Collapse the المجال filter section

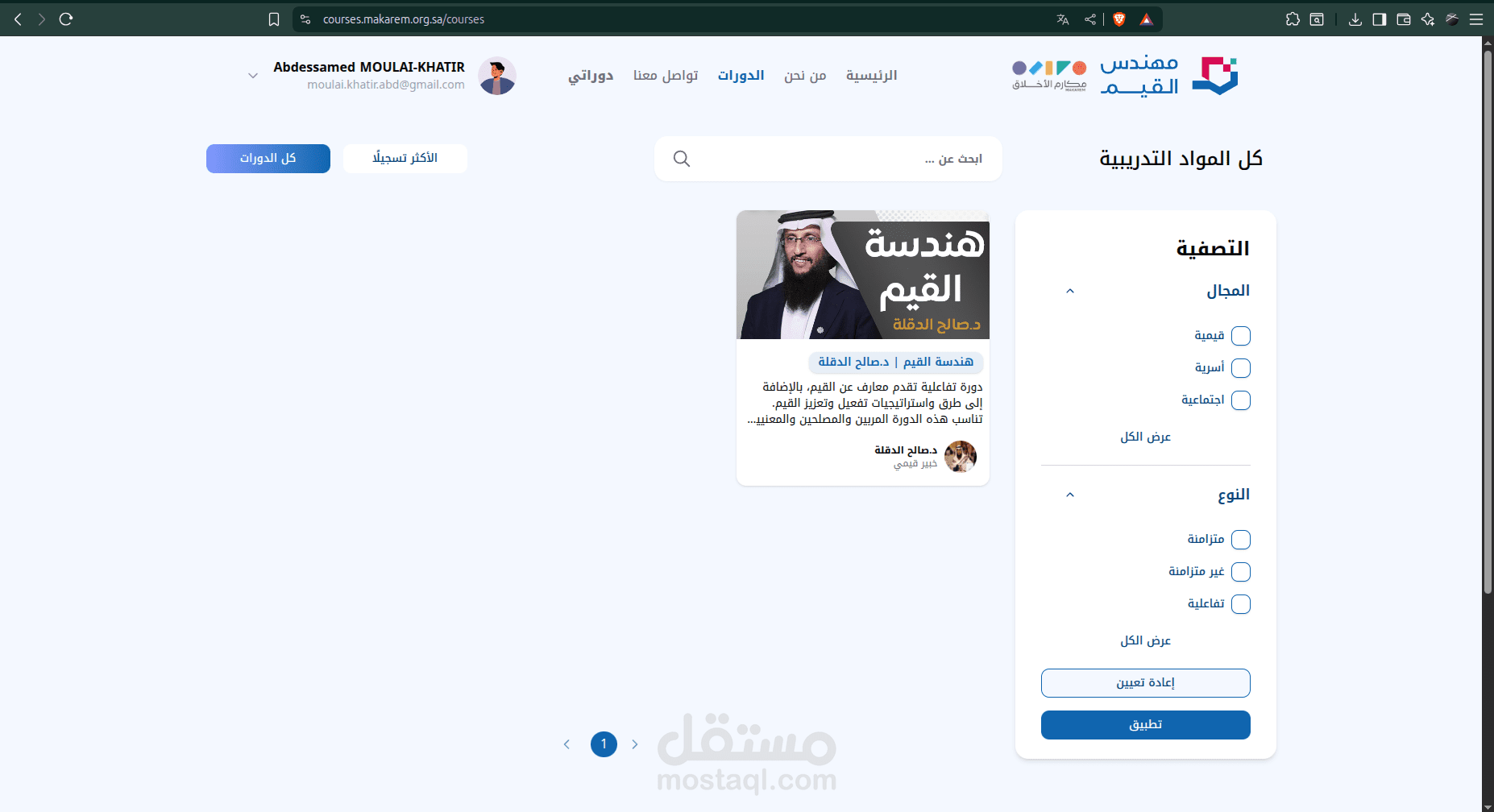tap(1070, 291)
